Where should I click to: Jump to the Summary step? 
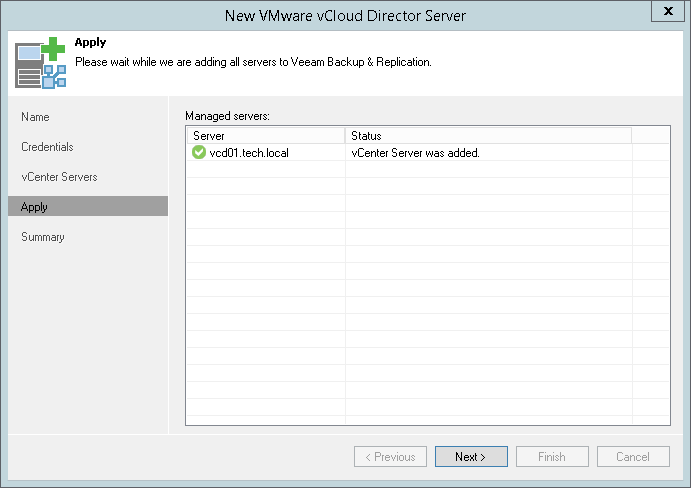[x=43, y=237]
